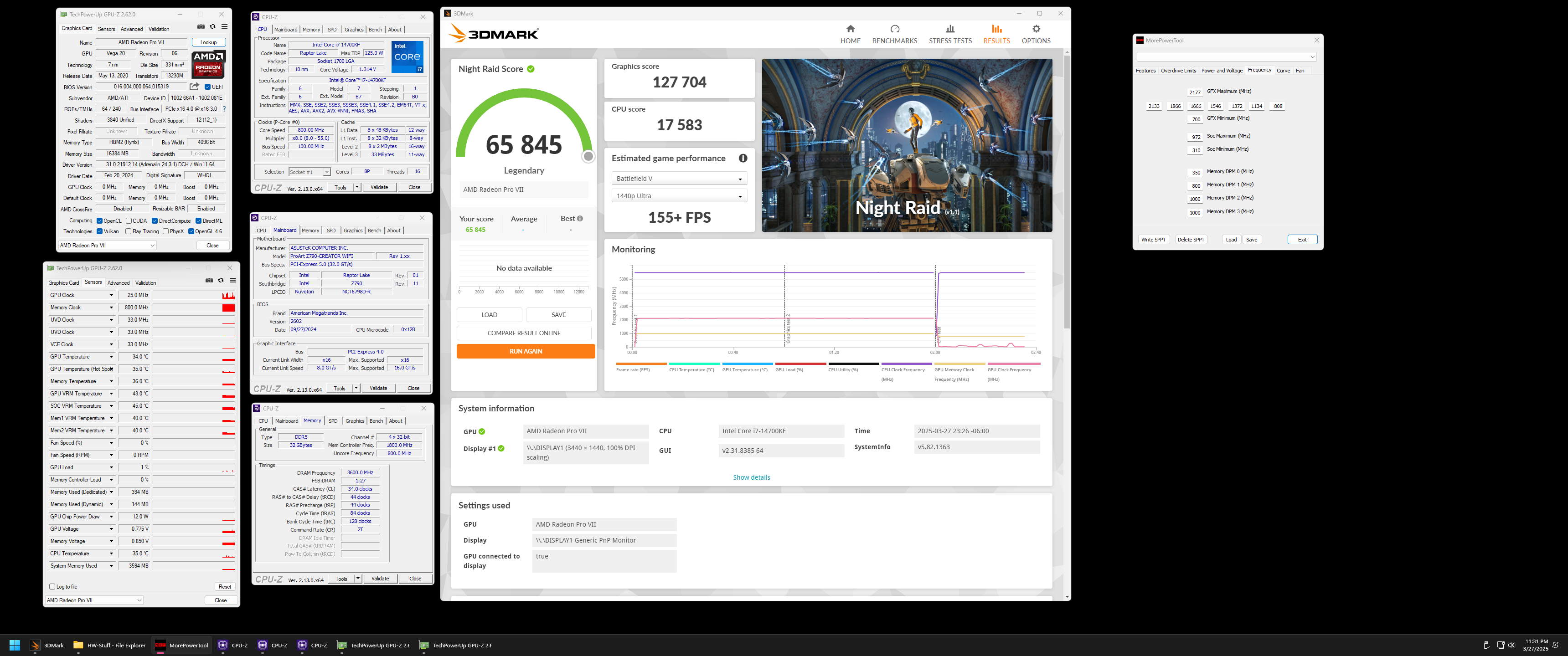1568x656 pixels.
Task: Open Power and Voltage tab in MorePowerTool
Action: coord(1222,71)
